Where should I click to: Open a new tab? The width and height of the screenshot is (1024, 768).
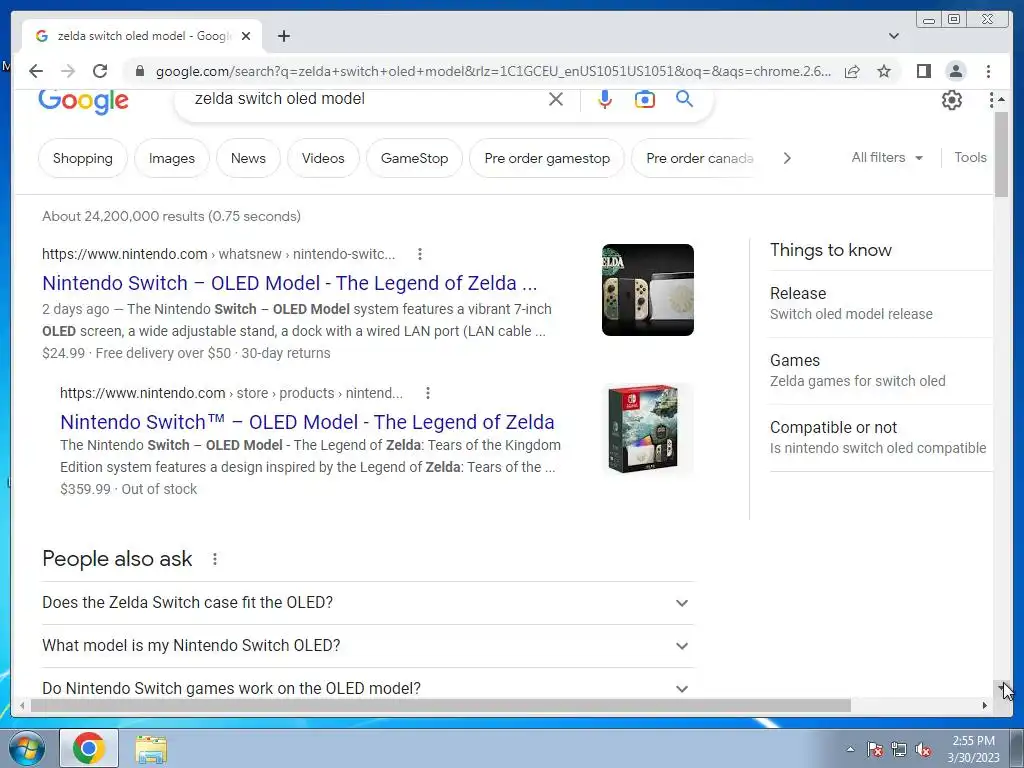[x=283, y=36]
